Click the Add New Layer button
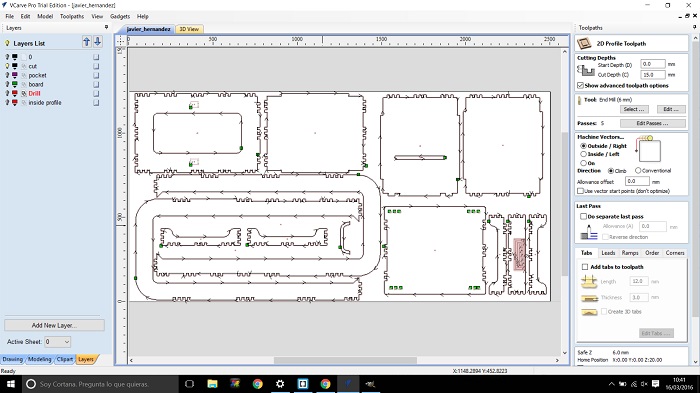Screen dimensions: 700x393 coord(54,325)
